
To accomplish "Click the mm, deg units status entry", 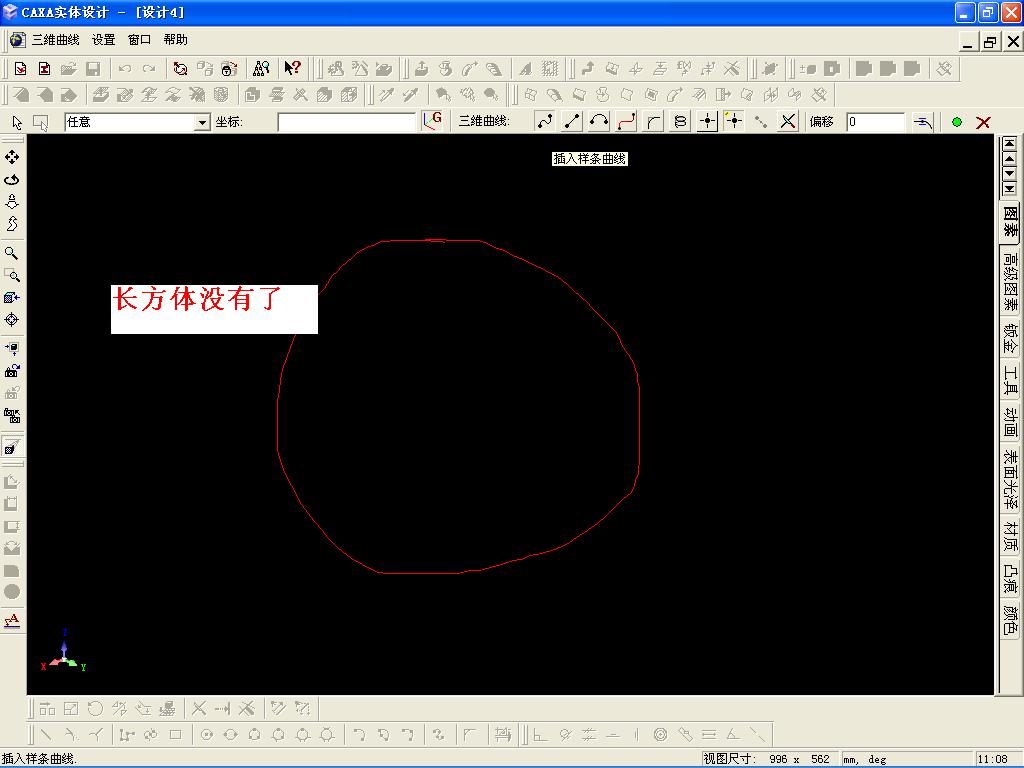I will 865,760.
